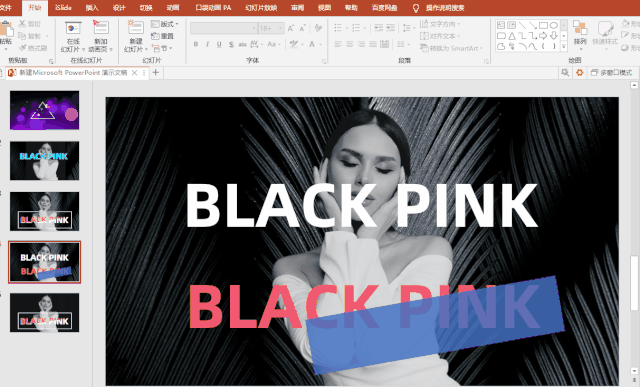Click the decrease list level icon
Screen dimensions: 640x387
pyautogui.click(x=378, y=28)
